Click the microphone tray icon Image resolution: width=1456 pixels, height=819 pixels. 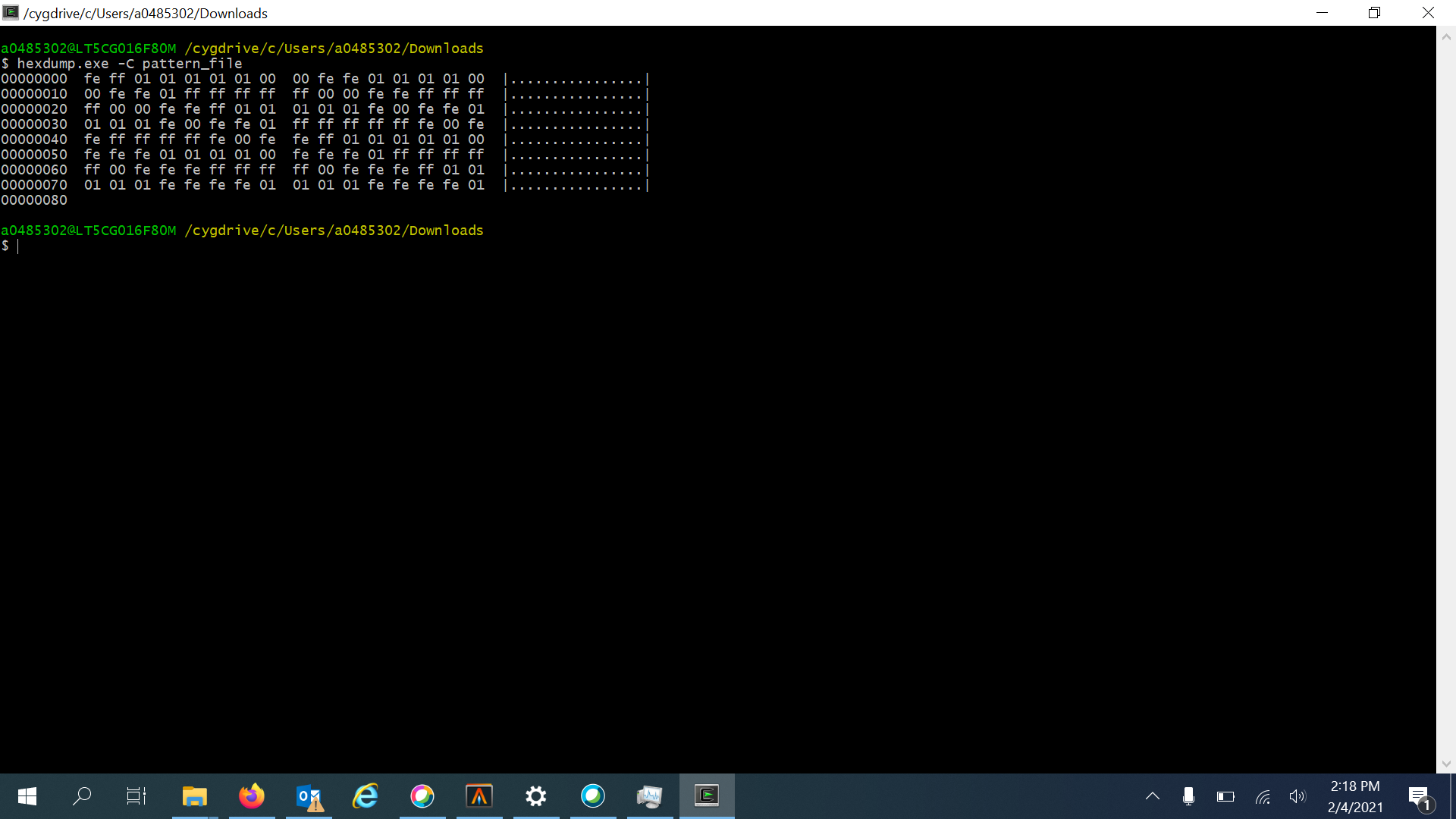coord(1188,796)
